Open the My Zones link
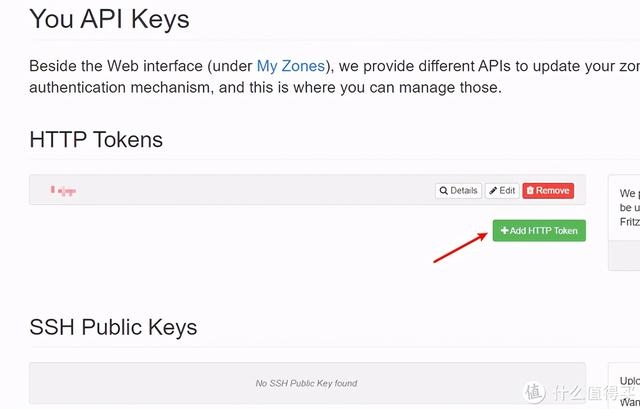 [x=291, y=66]
